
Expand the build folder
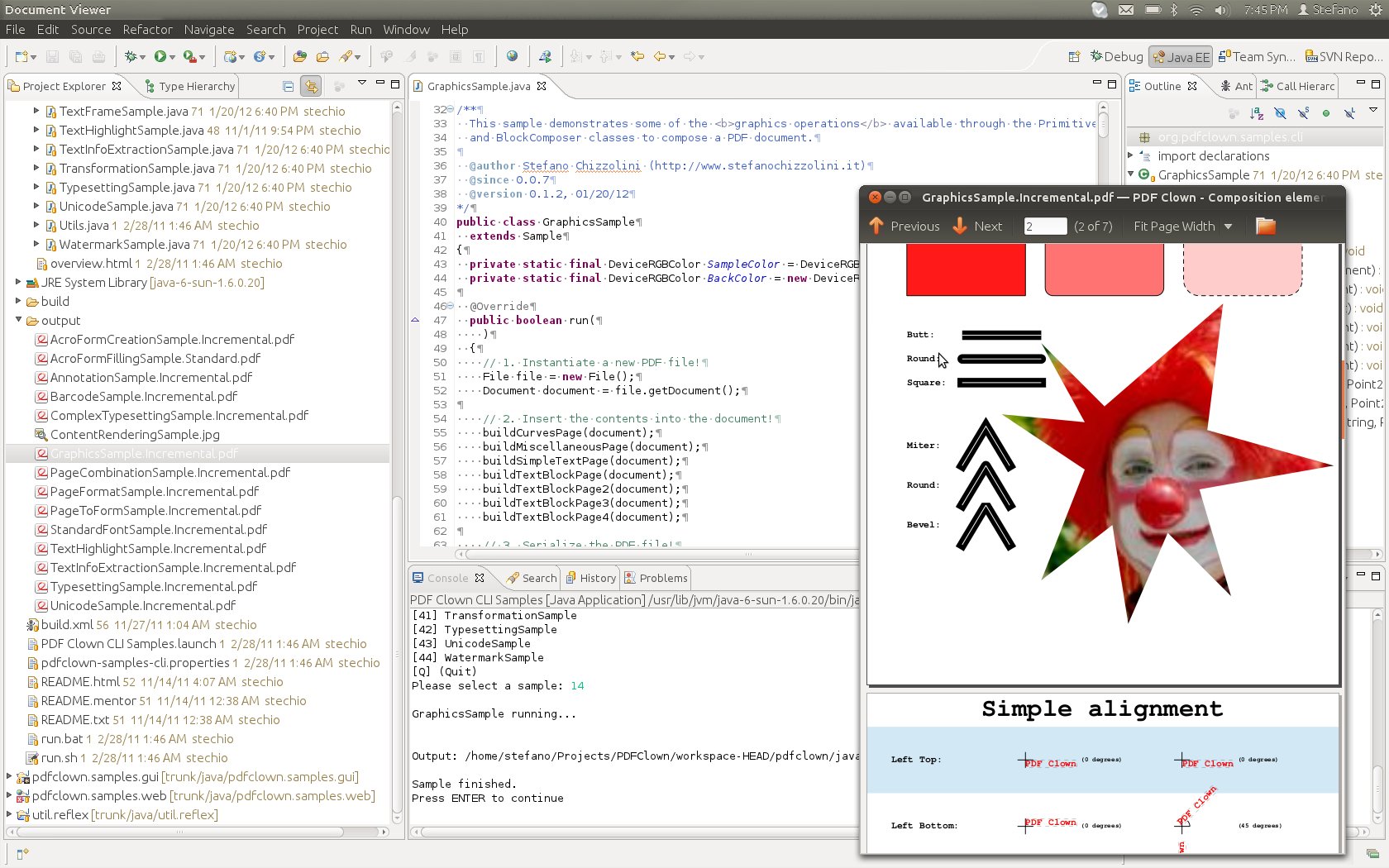pyautogui.click(x=18, y=302)
